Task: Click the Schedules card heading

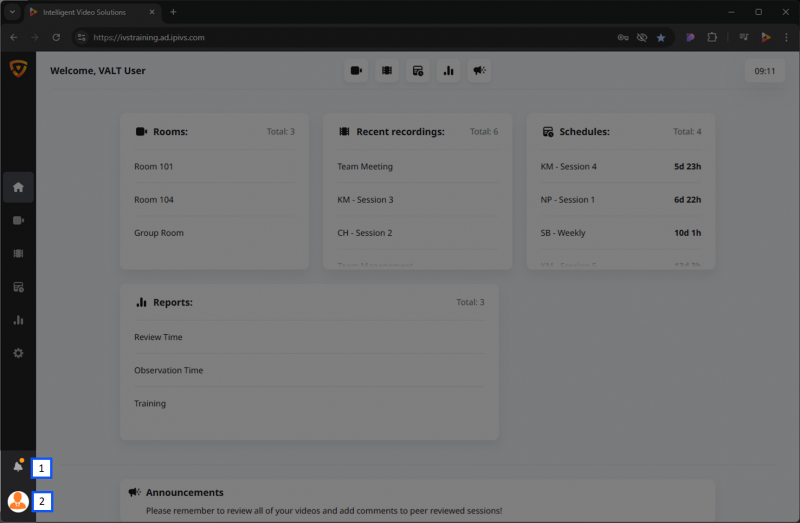Action: (584, 132)
